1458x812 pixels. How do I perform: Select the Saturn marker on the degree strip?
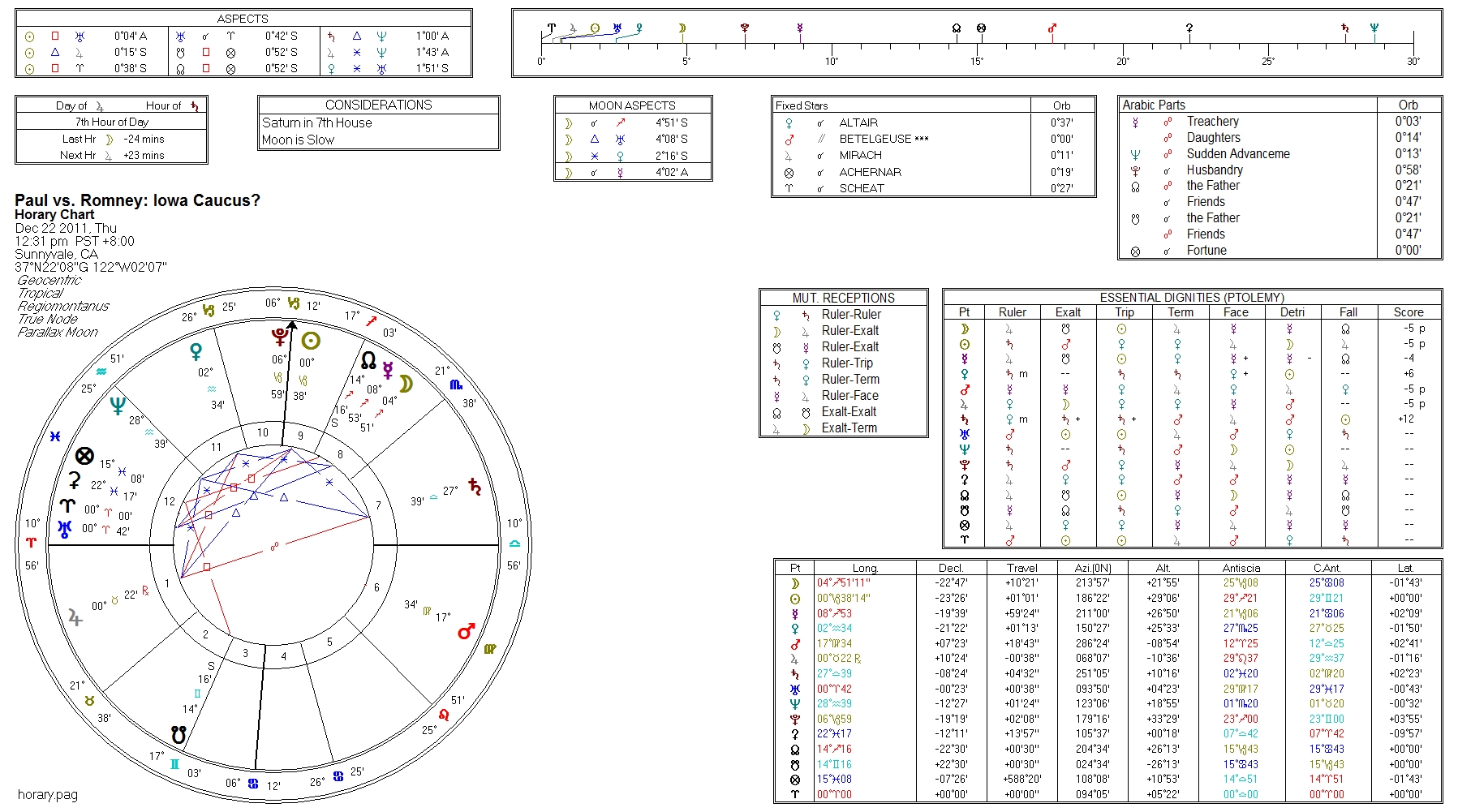(1344, 29)
